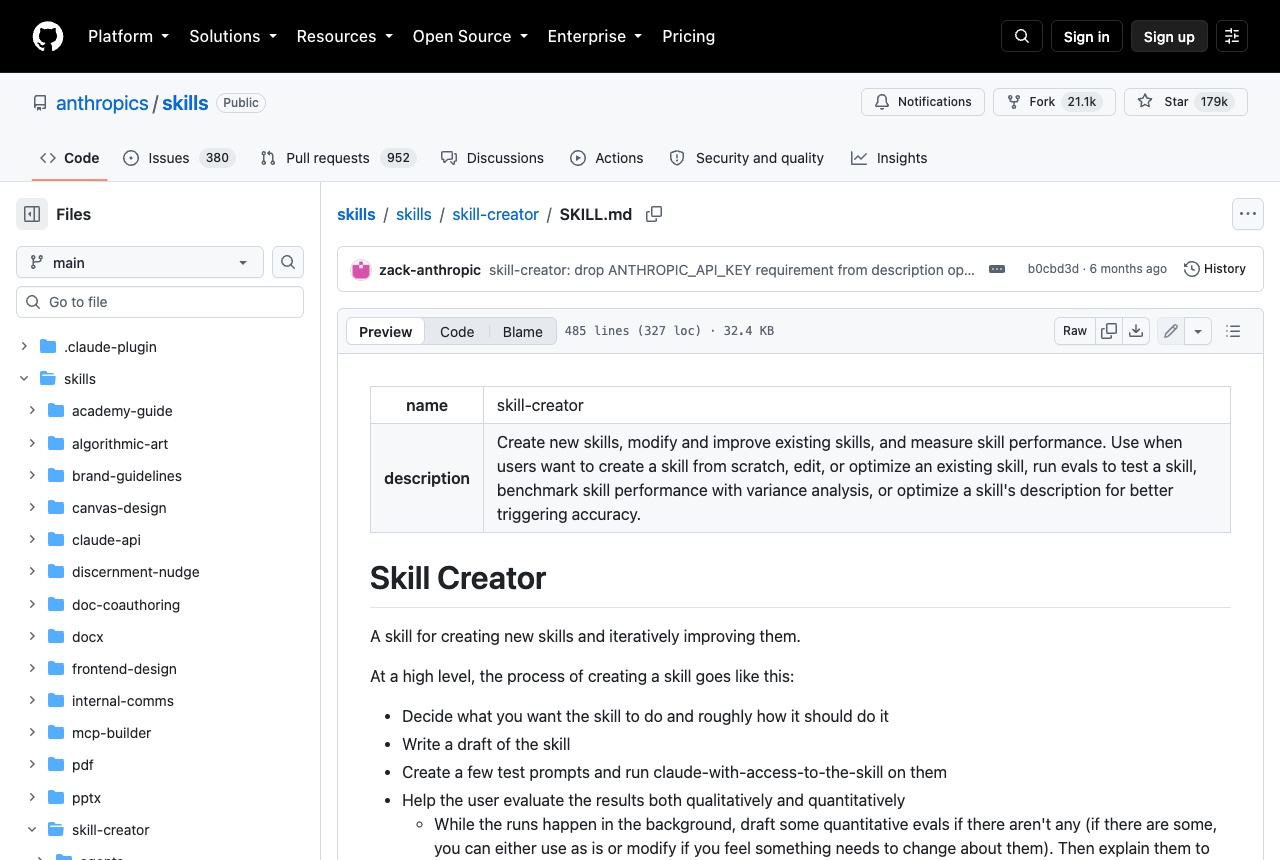
Task: Collapse the skill-creator folder chevron
Action: (x=32, y=830)
